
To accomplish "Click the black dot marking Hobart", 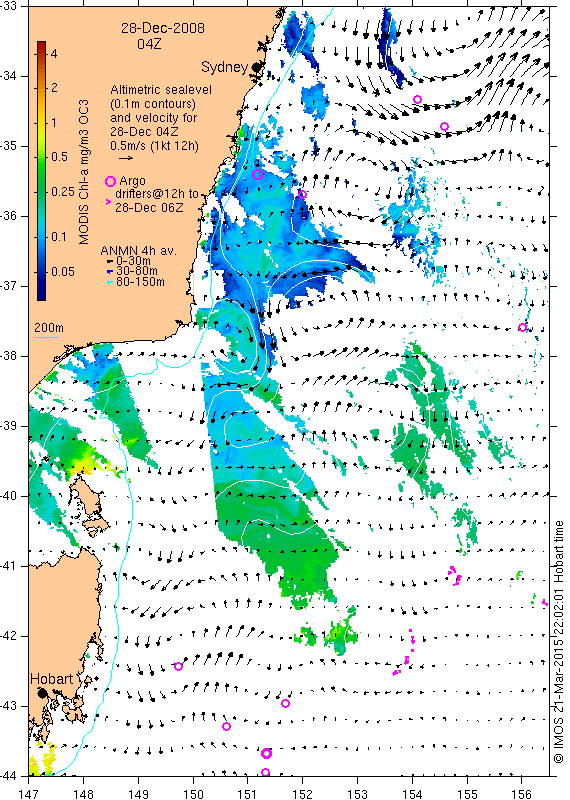I will point(42,692).
